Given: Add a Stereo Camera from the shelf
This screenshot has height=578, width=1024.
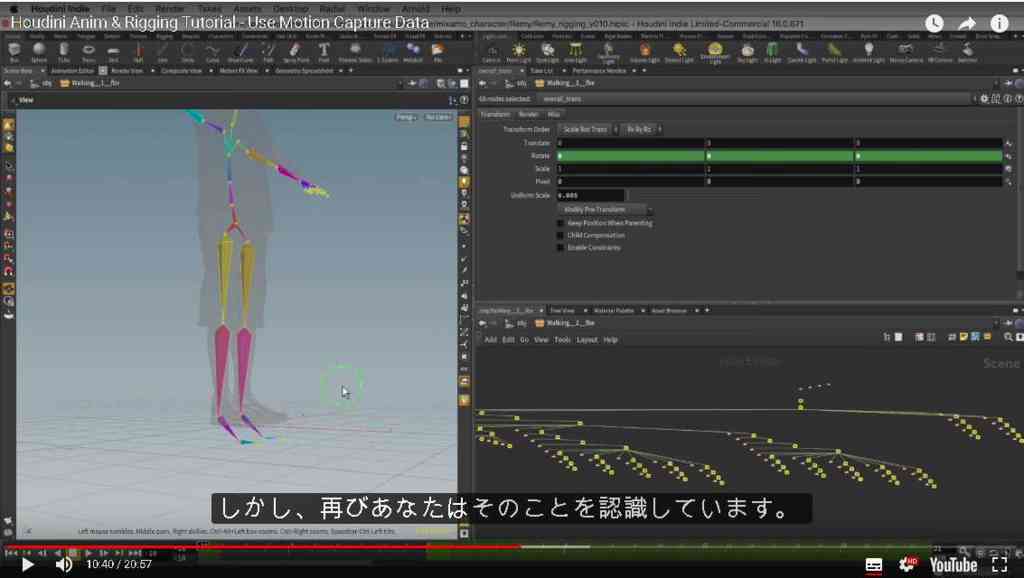Looking at the screenshot, I should point(905,53).
